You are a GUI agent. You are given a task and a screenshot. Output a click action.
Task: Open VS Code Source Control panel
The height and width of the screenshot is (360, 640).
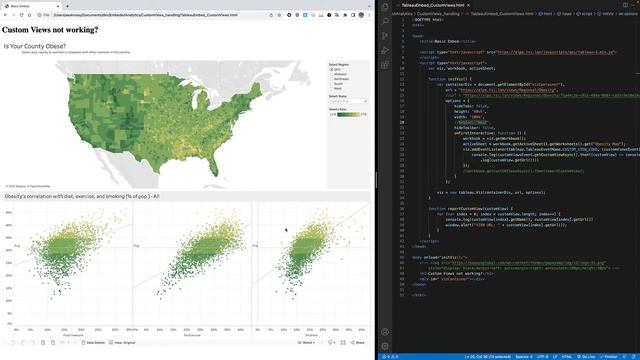(385, 36)
